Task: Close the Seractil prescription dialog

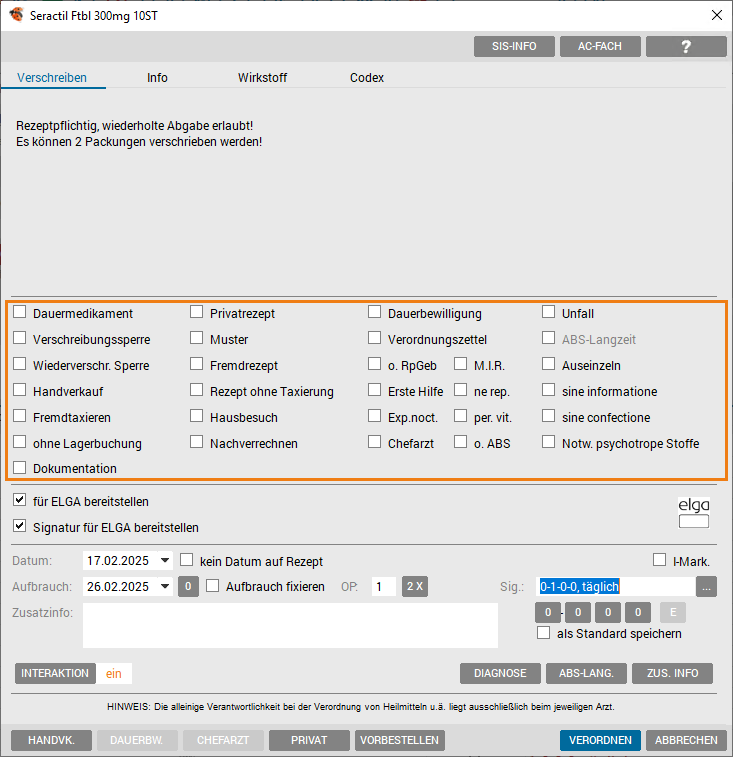Action: [717, 15]
